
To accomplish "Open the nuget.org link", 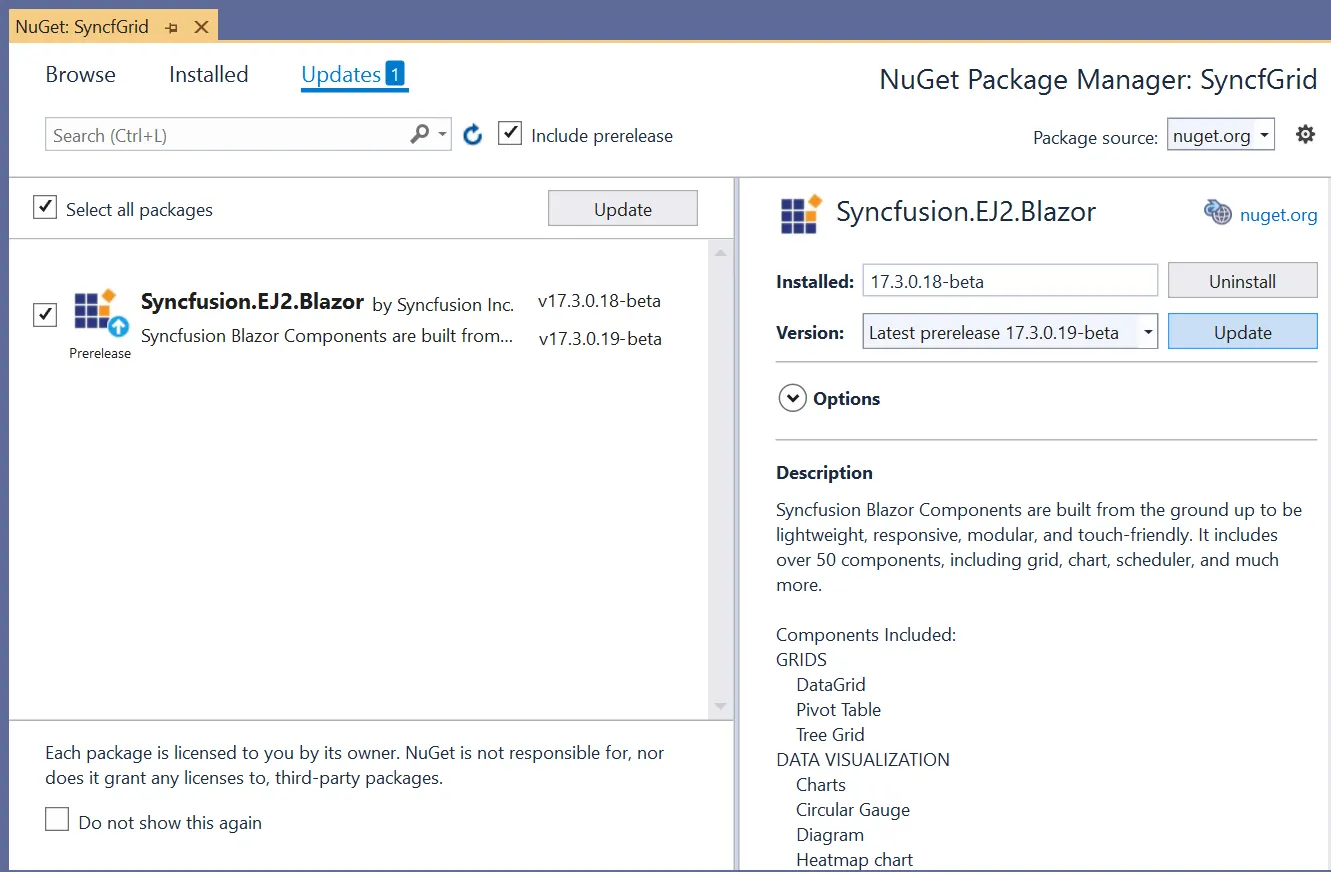I will click(1278, 214).
